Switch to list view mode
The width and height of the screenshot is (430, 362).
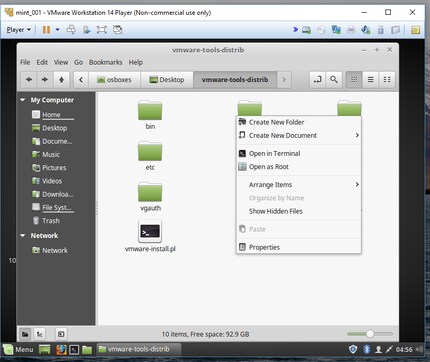point(370,80)
